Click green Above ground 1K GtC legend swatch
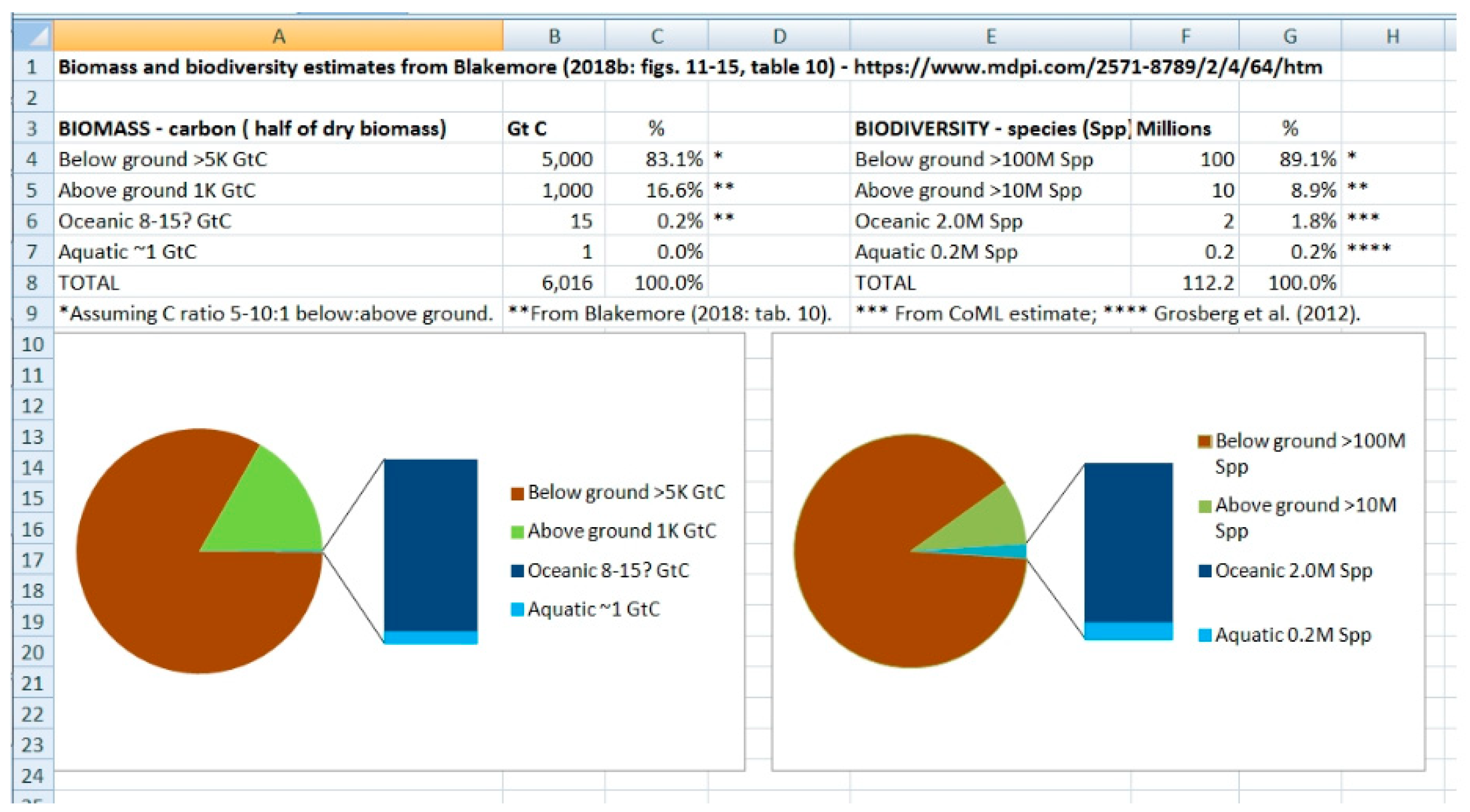 tap(517, 533)
